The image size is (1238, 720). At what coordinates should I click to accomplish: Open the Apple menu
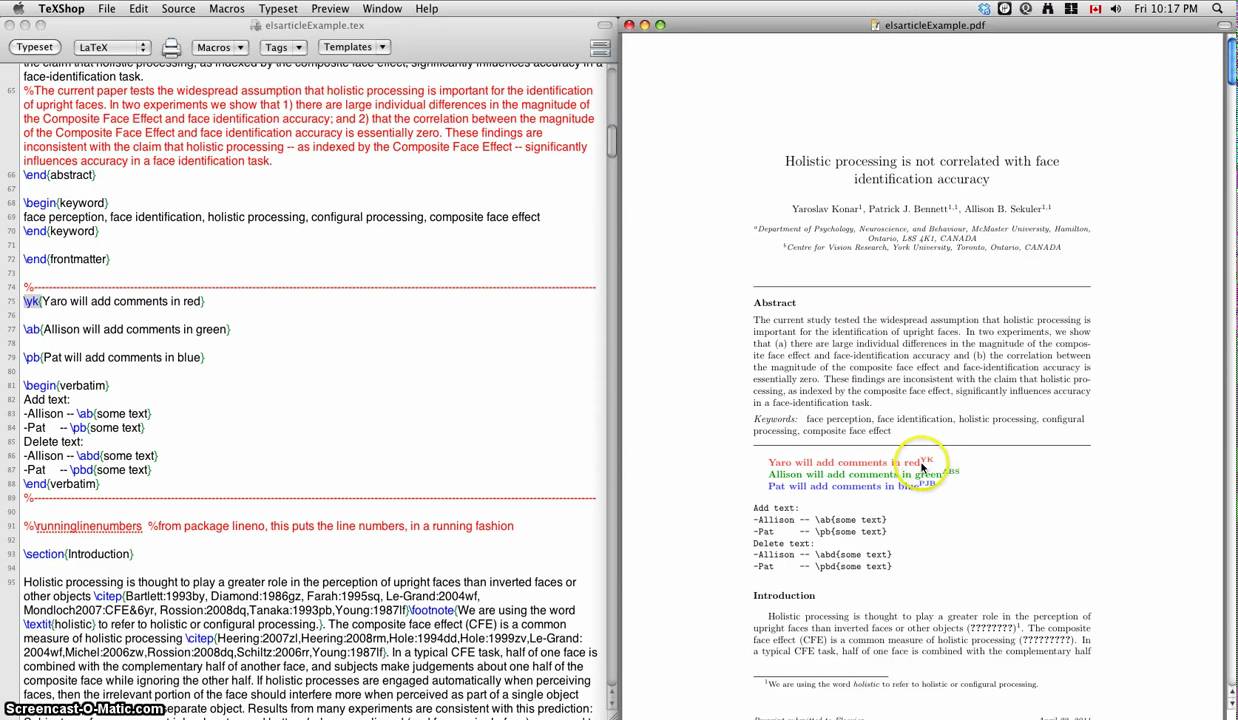point(18,9)
